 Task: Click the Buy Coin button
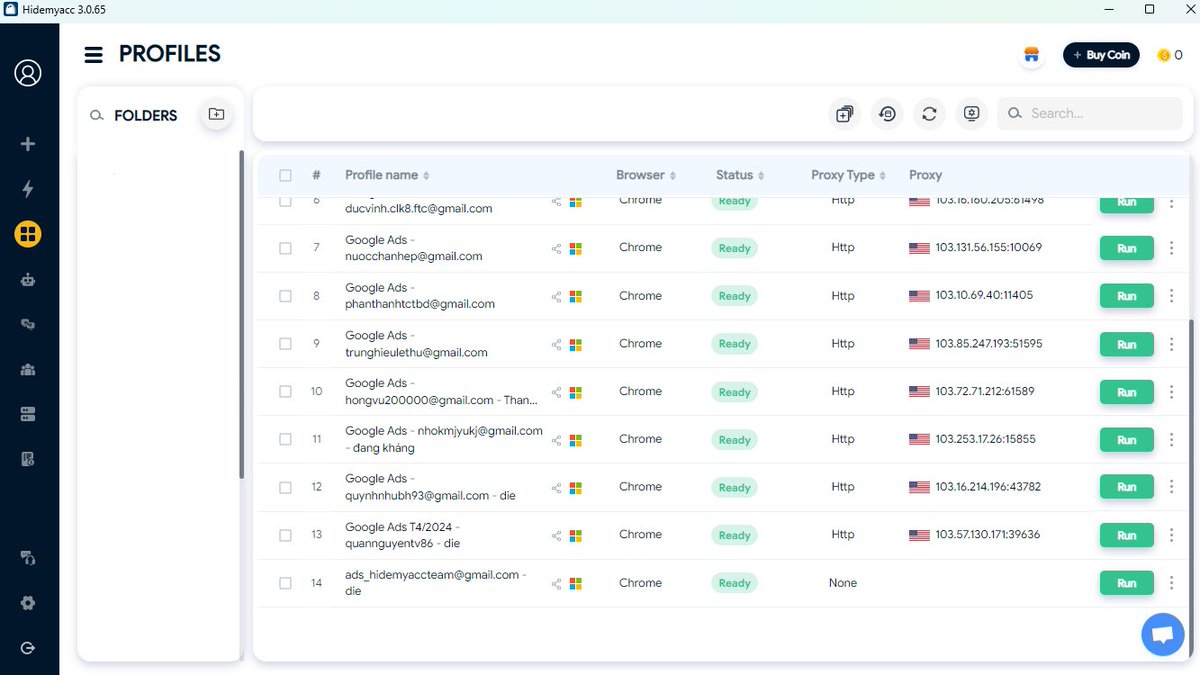[x=1101, y=55]
